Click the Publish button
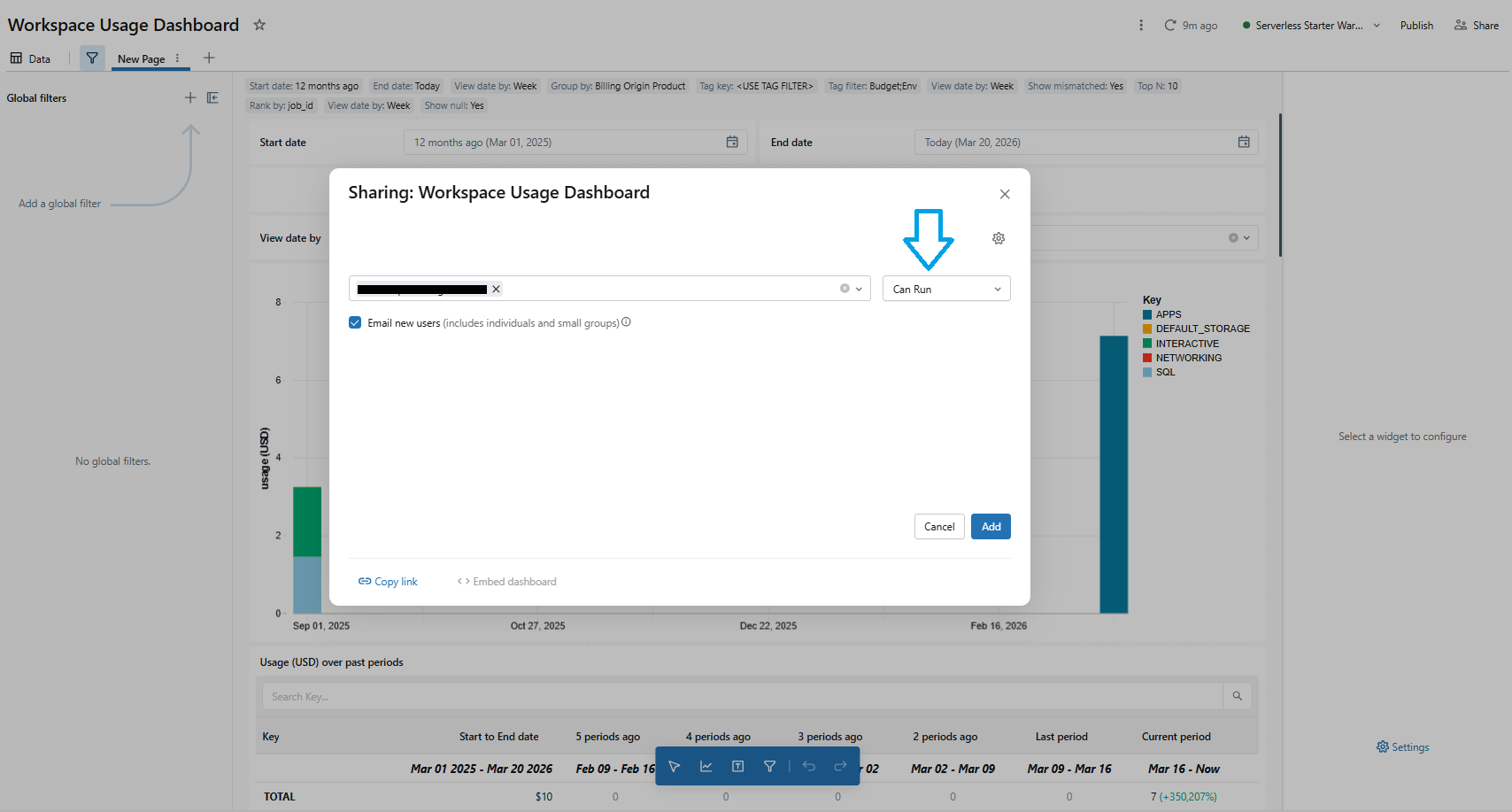This screenshot has height=812, width=1512. click(x=1416, y=25)
